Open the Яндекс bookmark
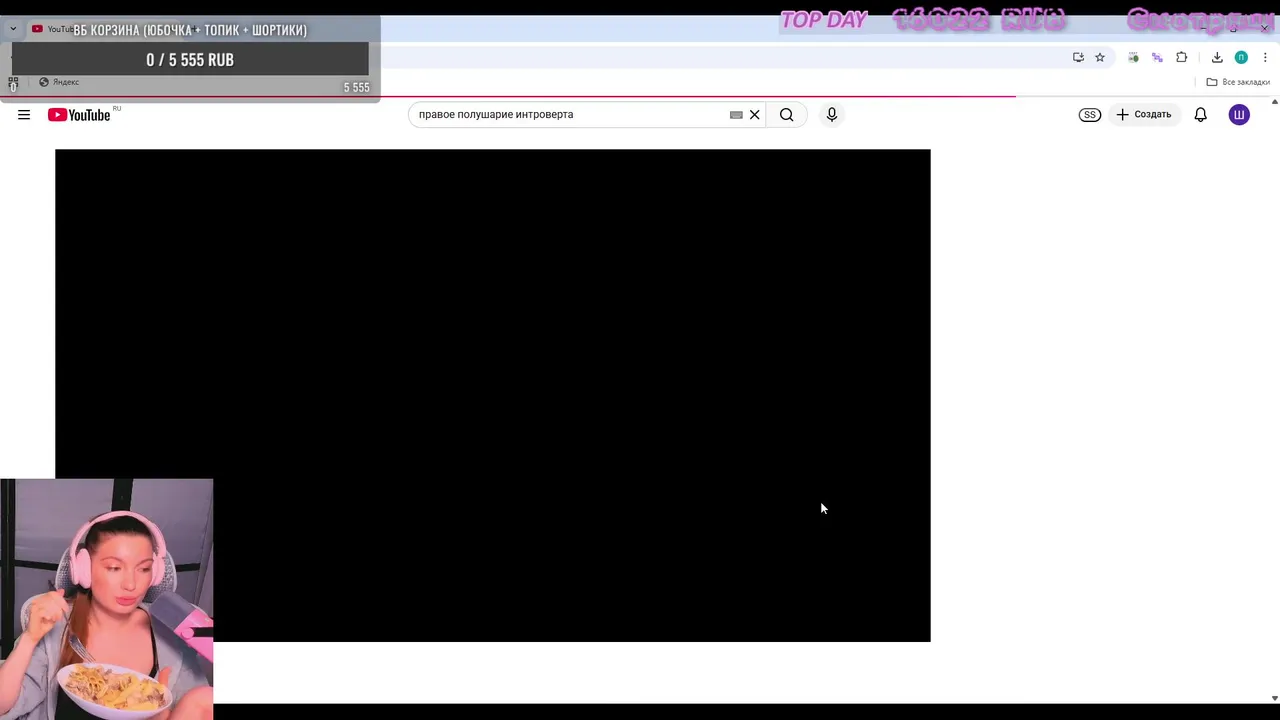The height and width of the screenshot is (720, 1280). coord(59,82)
